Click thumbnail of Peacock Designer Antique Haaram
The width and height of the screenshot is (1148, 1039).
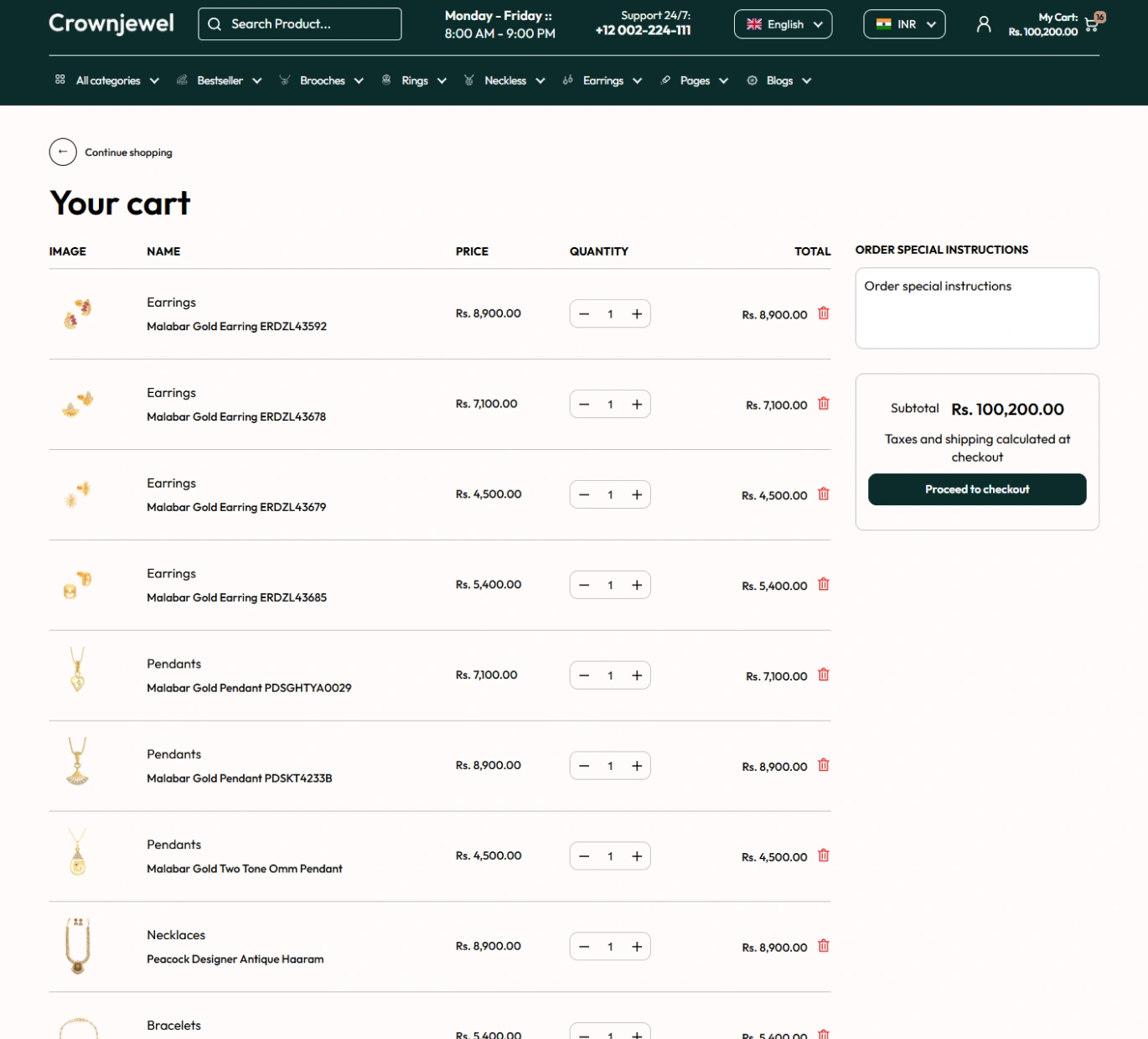77,946
